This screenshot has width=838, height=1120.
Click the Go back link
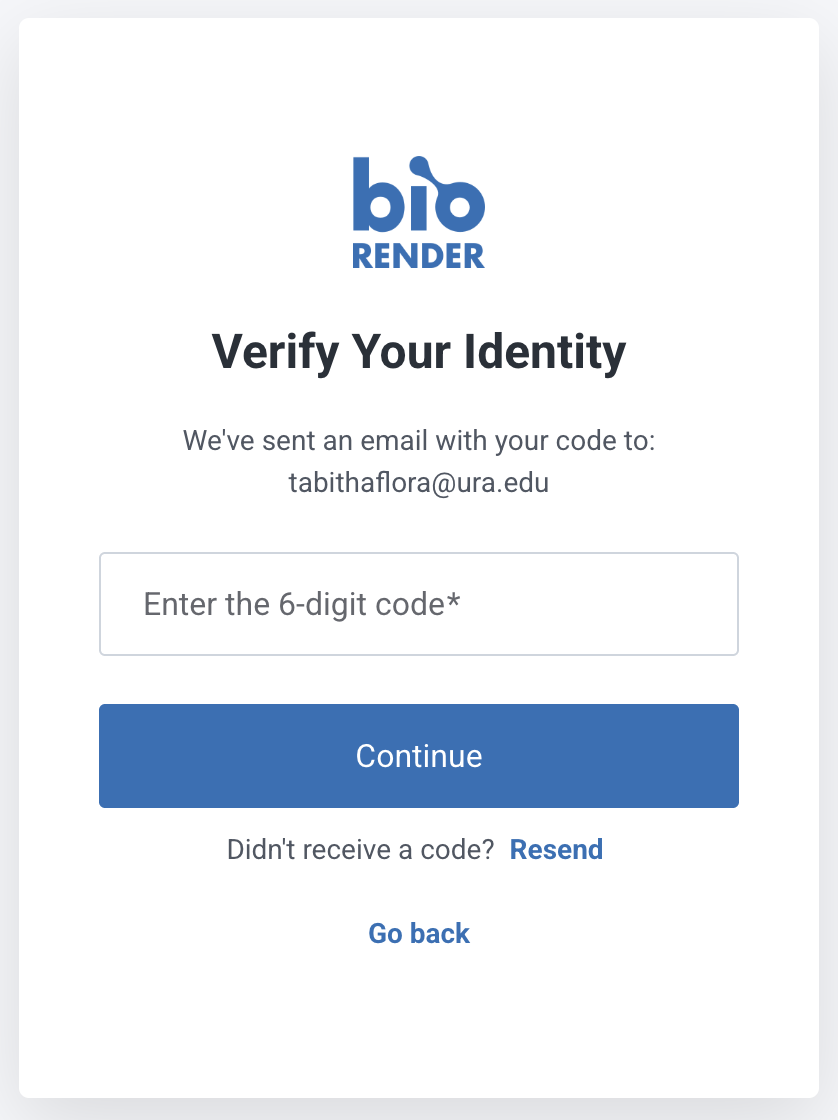pyautogui.click(x=419, y=933)
